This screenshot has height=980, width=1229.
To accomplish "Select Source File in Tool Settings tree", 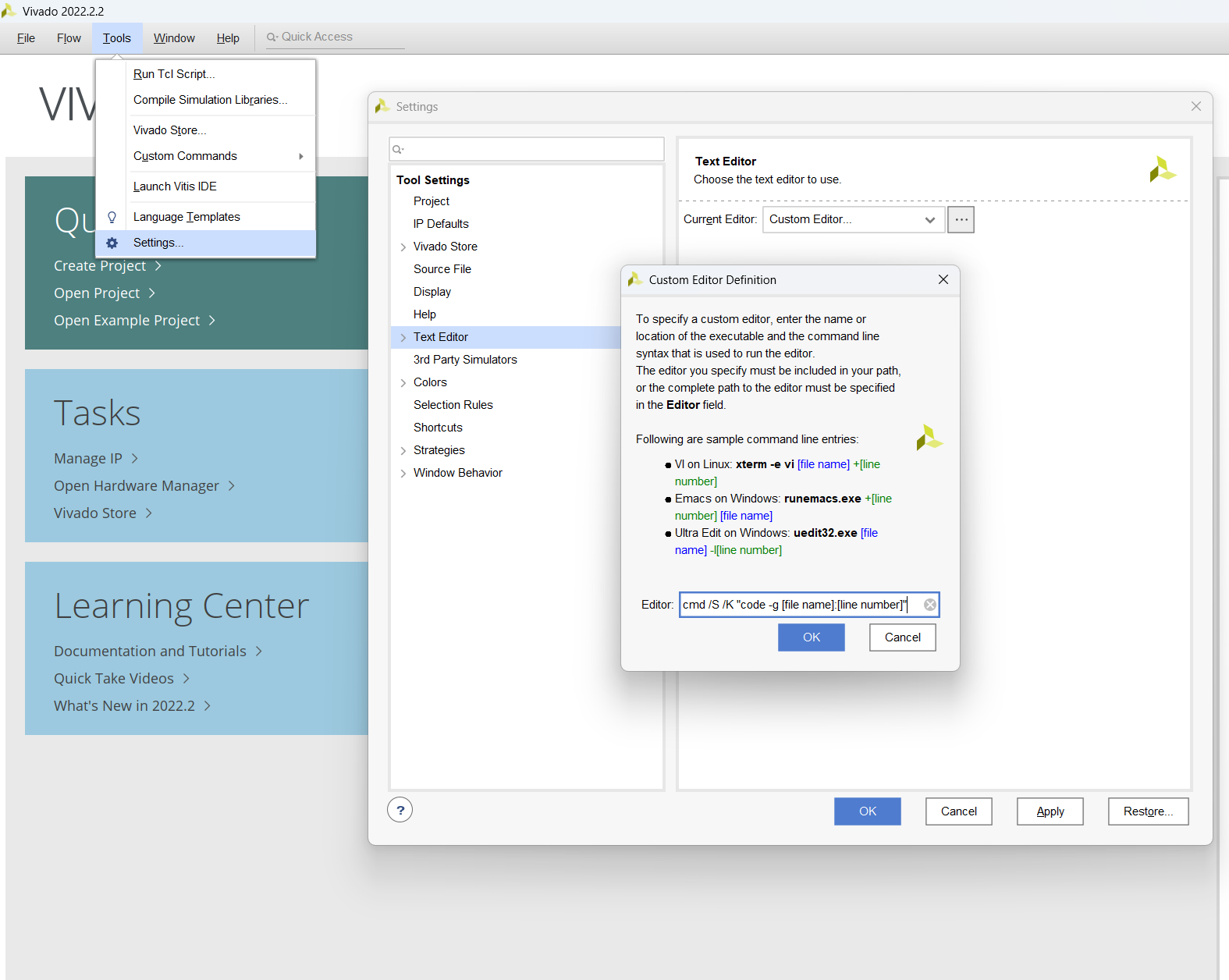I will pos(442,269).
